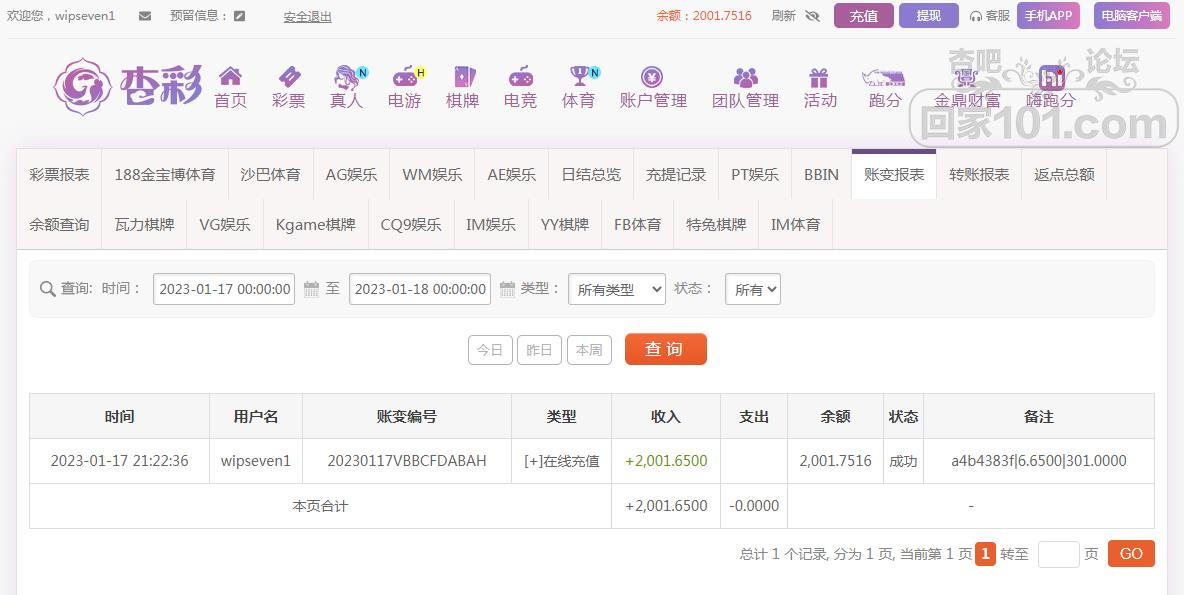The image size is (1184, 595).
Task: Open the 跑分 rhino icon
Action: [883, 77]
